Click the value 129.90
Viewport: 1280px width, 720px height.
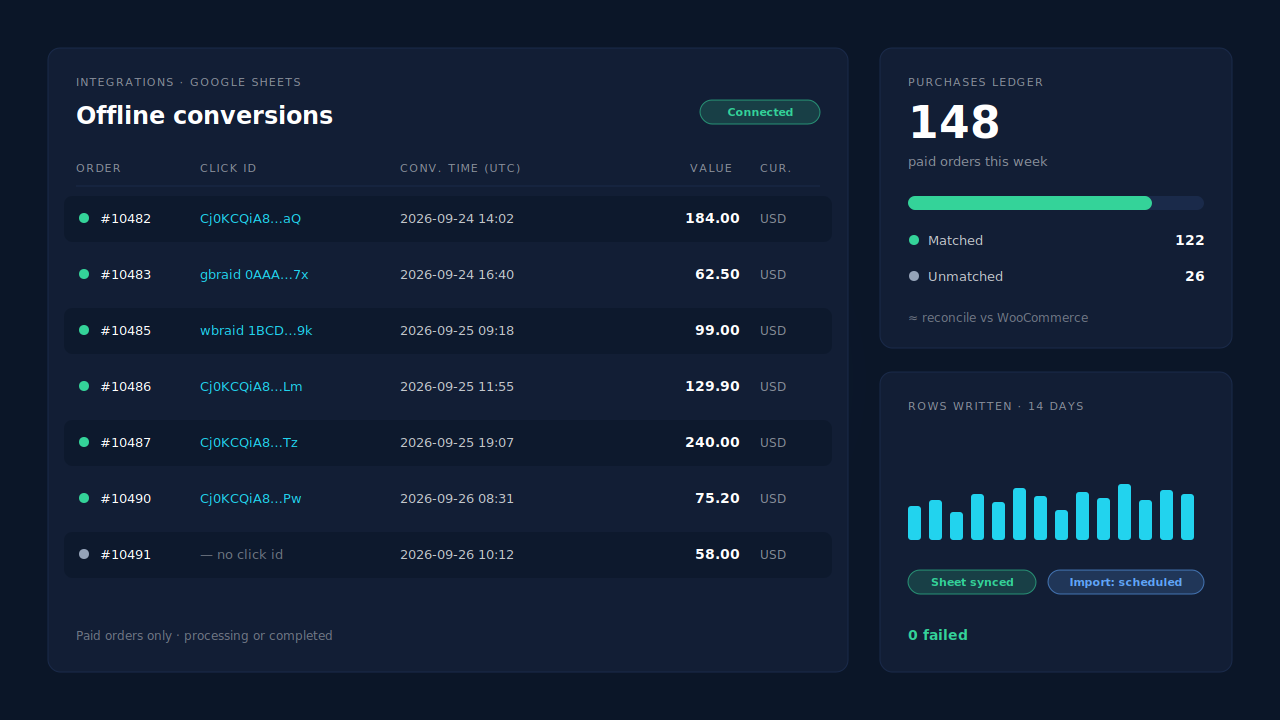click(x=712, y=386)
